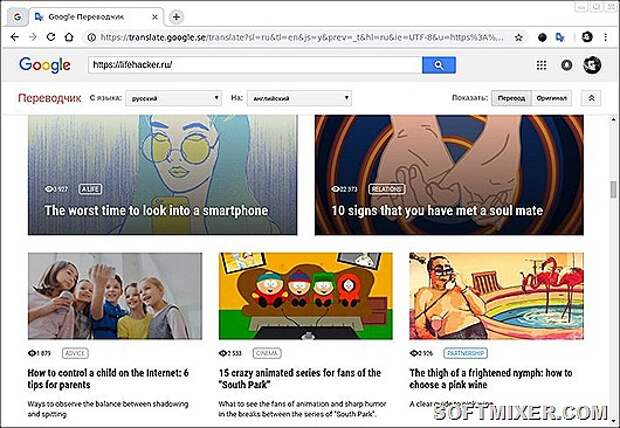This screenshot has height=428, width=620.
Task: Show the translated page with Перевод toggle
Action: click(x=511, y=98)
